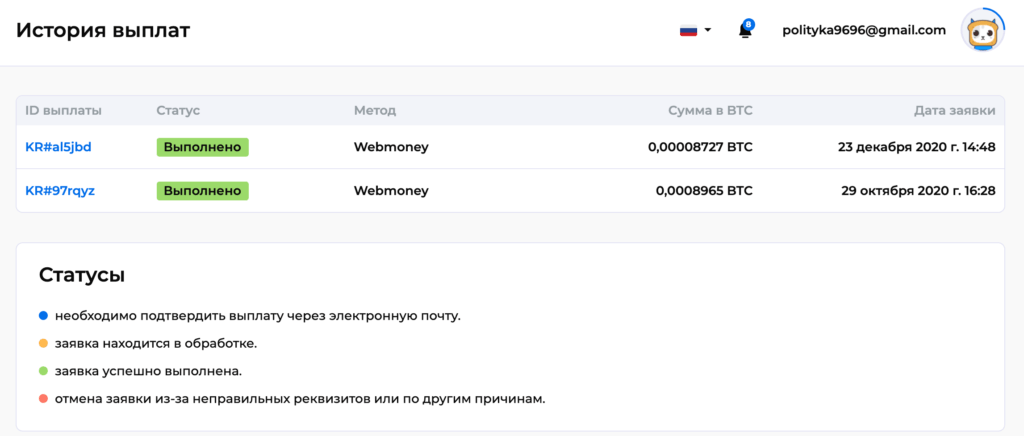
Task: Click the notification bell icon
Action: (x=745, y=30)
